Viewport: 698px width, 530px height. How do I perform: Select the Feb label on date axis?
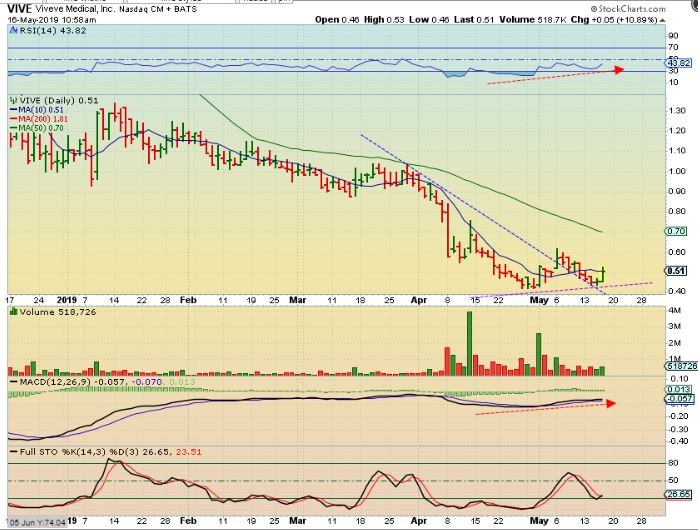[191, 297]
